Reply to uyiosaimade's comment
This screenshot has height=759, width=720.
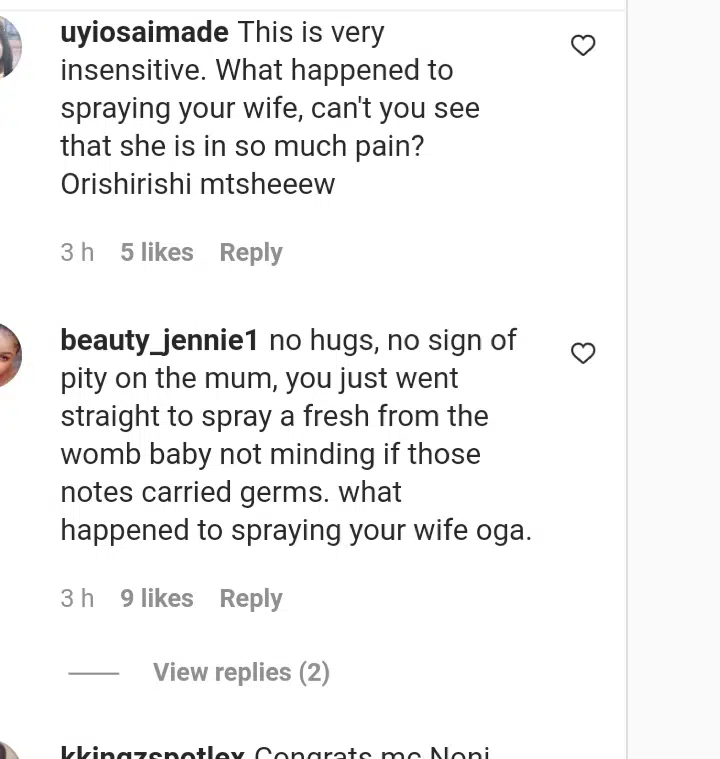251,253
